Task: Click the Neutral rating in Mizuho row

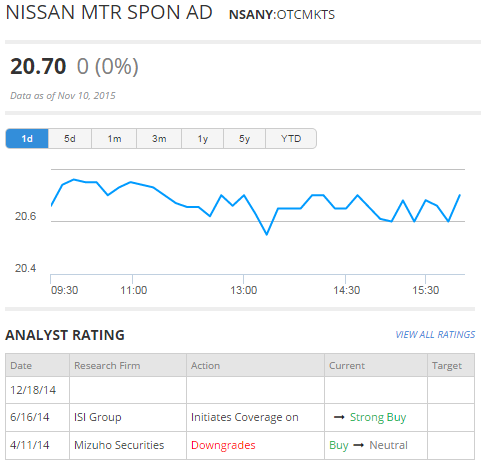Action: click(x=388, y=445)
